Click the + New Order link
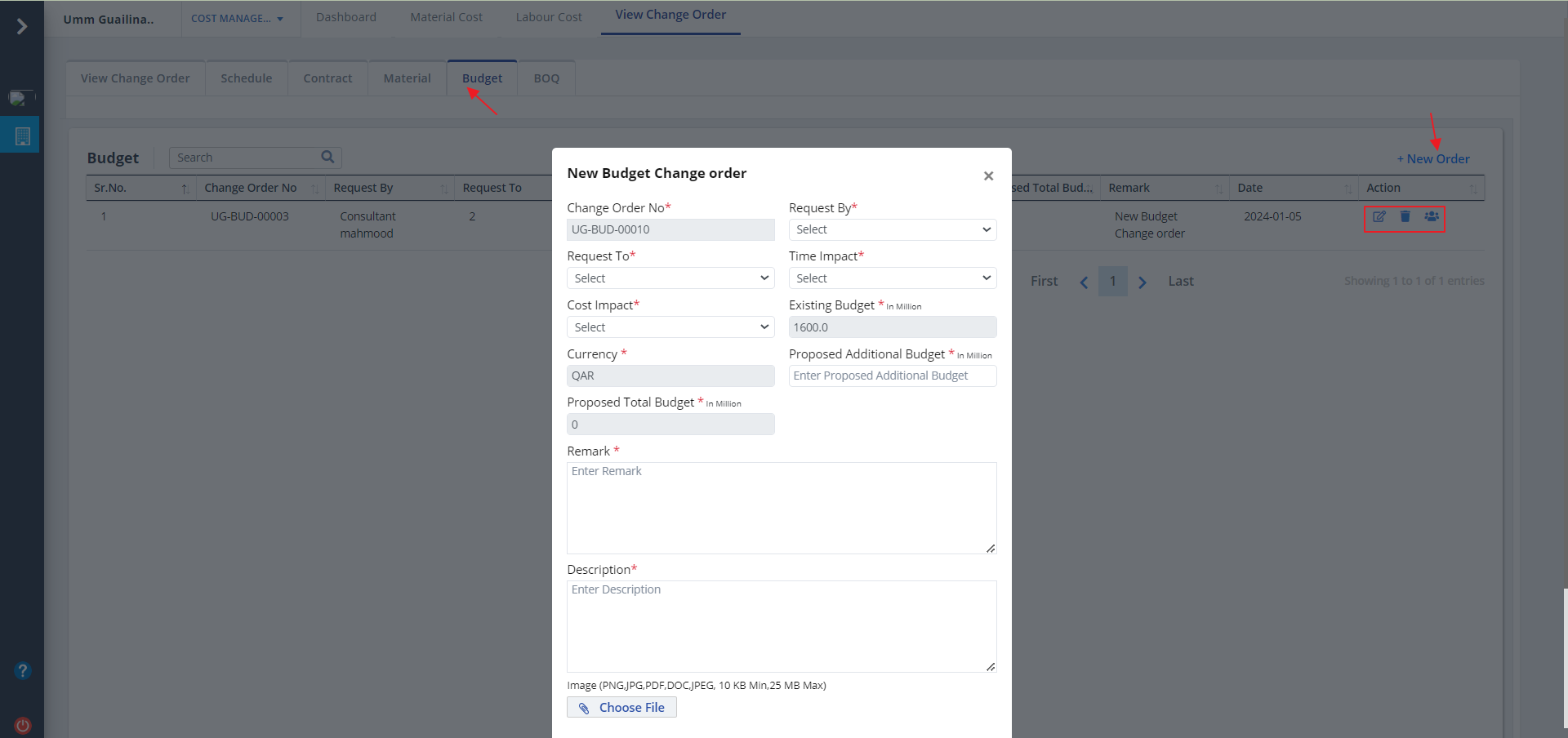1568x738 pixels. (1432, 159)
